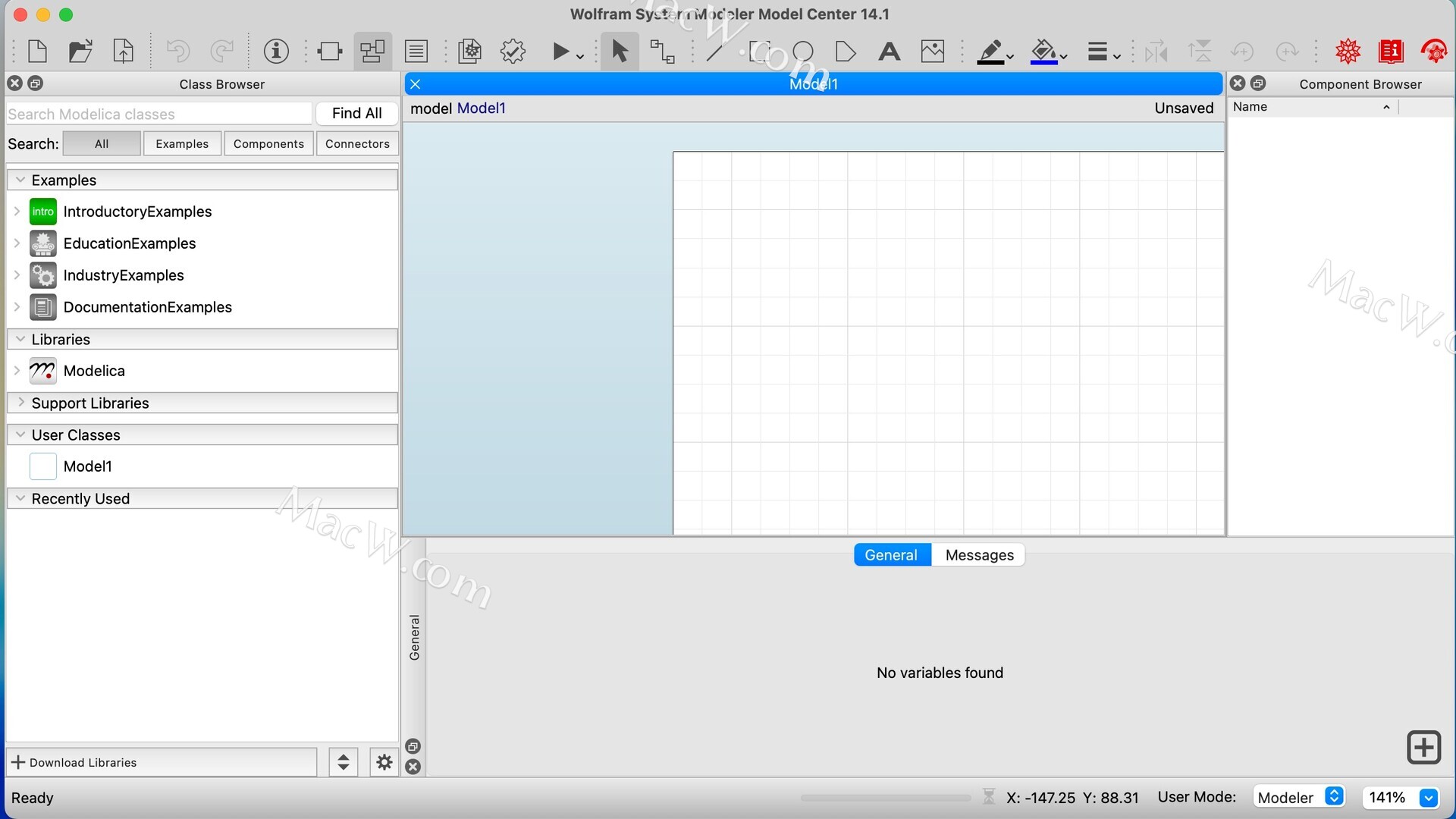This screenshot has width=1456, height=819.
Task: Click the blue fill color bucket swatch
Action: tap(1044, 52)
